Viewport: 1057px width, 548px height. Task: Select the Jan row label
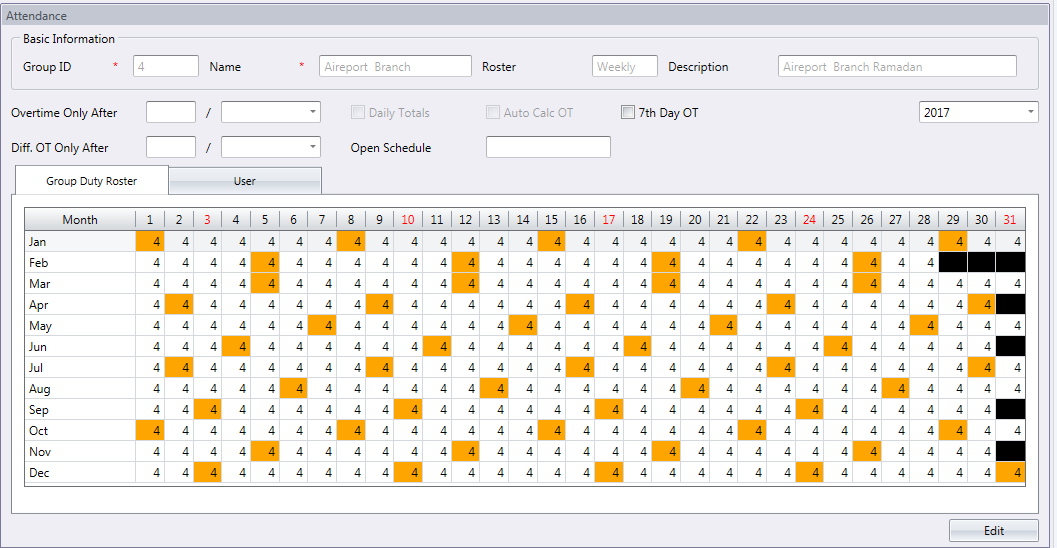click(80, 241)
